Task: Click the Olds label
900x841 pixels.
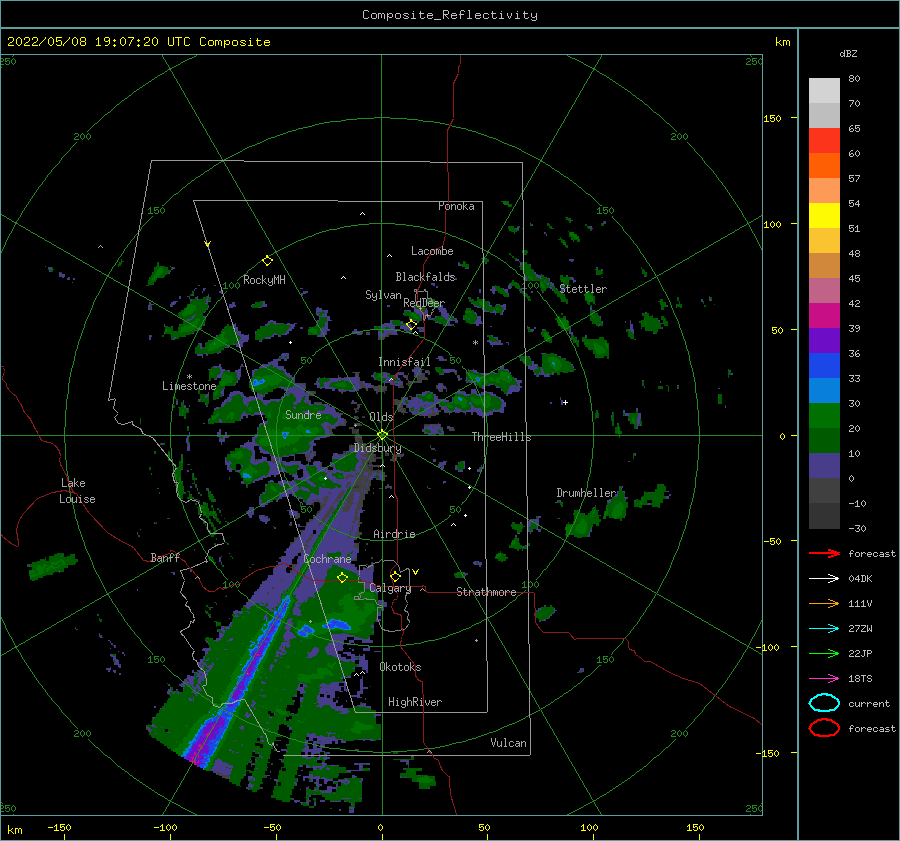Action: pos(381,417)
